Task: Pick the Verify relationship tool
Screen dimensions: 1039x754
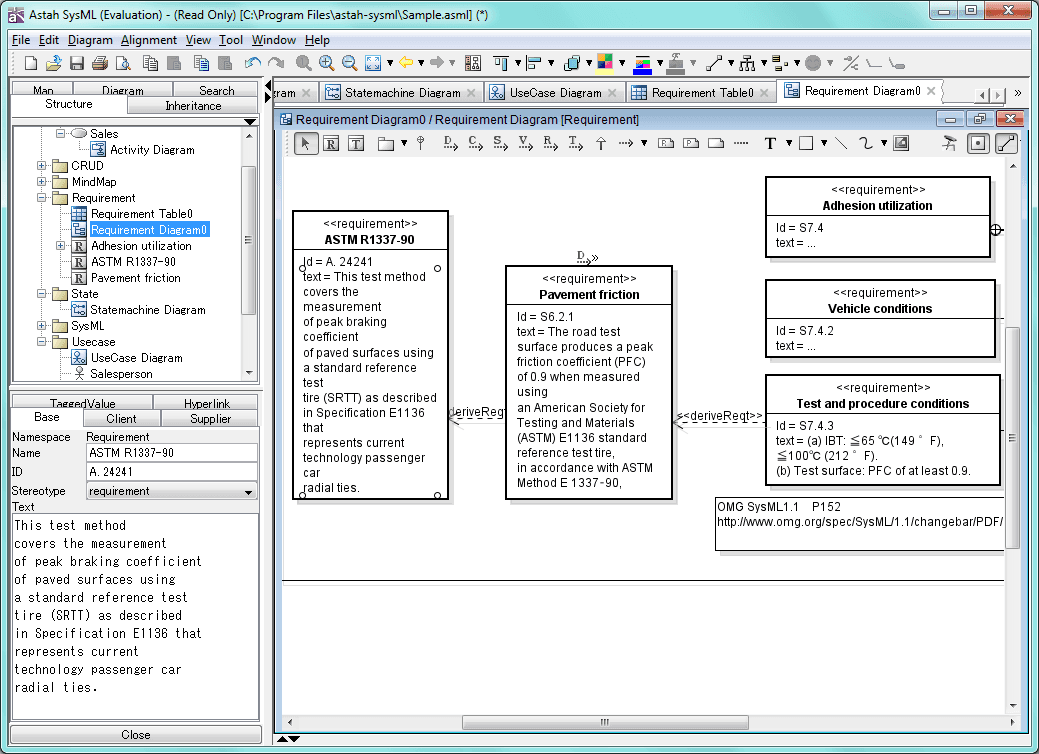Action: click(525, 143)
